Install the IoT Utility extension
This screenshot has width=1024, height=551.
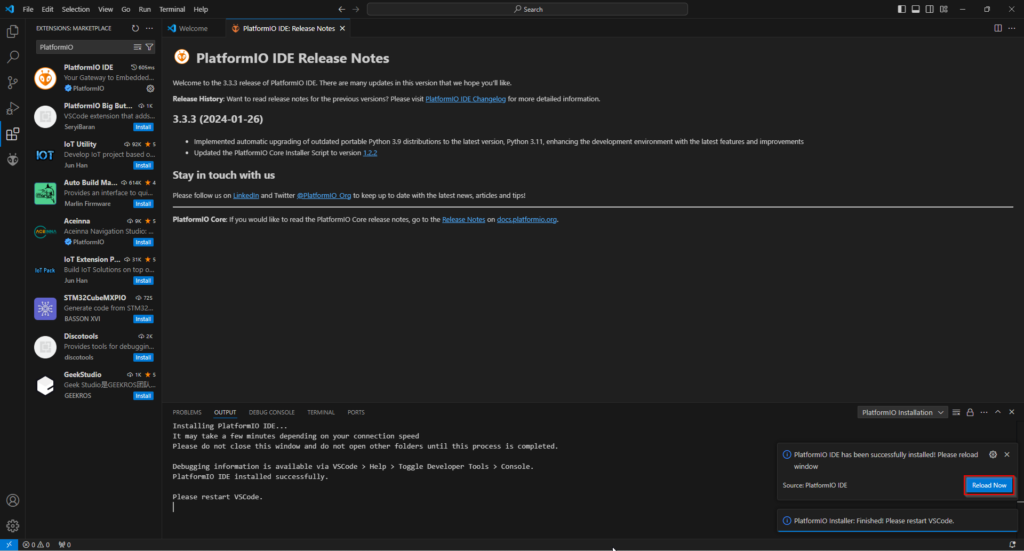coord(143,166)
